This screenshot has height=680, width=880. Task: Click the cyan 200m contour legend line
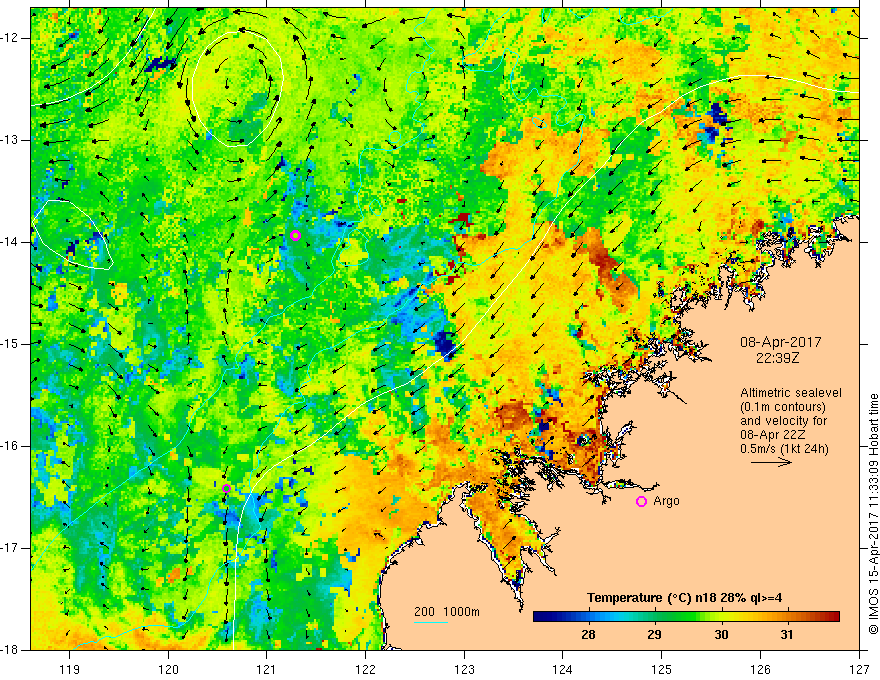click(x=430, y=622)
